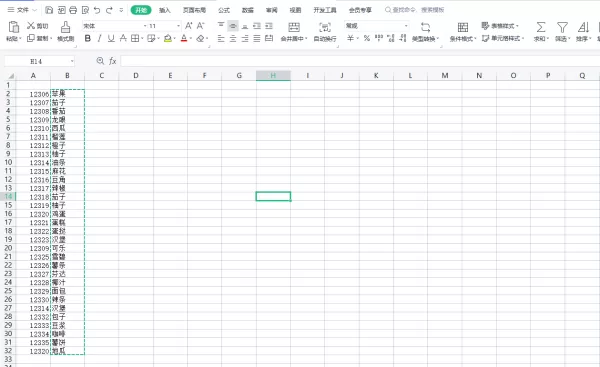Decrease indent in the alignment group
The image size is (600, 367).
coord(257,26)
